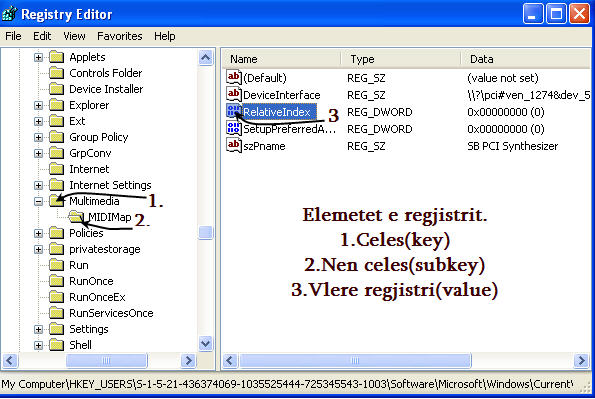Expand the Shell key
The height and width of the screenshot is (399, 595).
38,345
